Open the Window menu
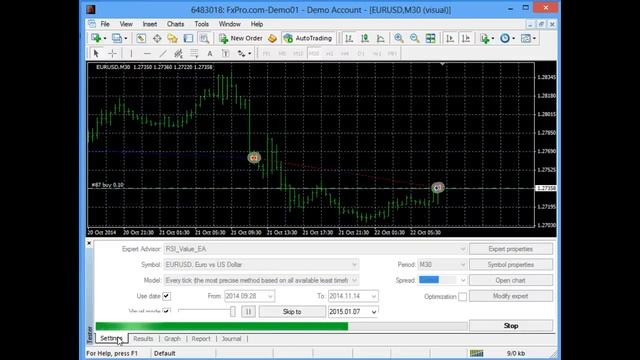640x360 pixels. pyautogui.click(x=230, y=24)
